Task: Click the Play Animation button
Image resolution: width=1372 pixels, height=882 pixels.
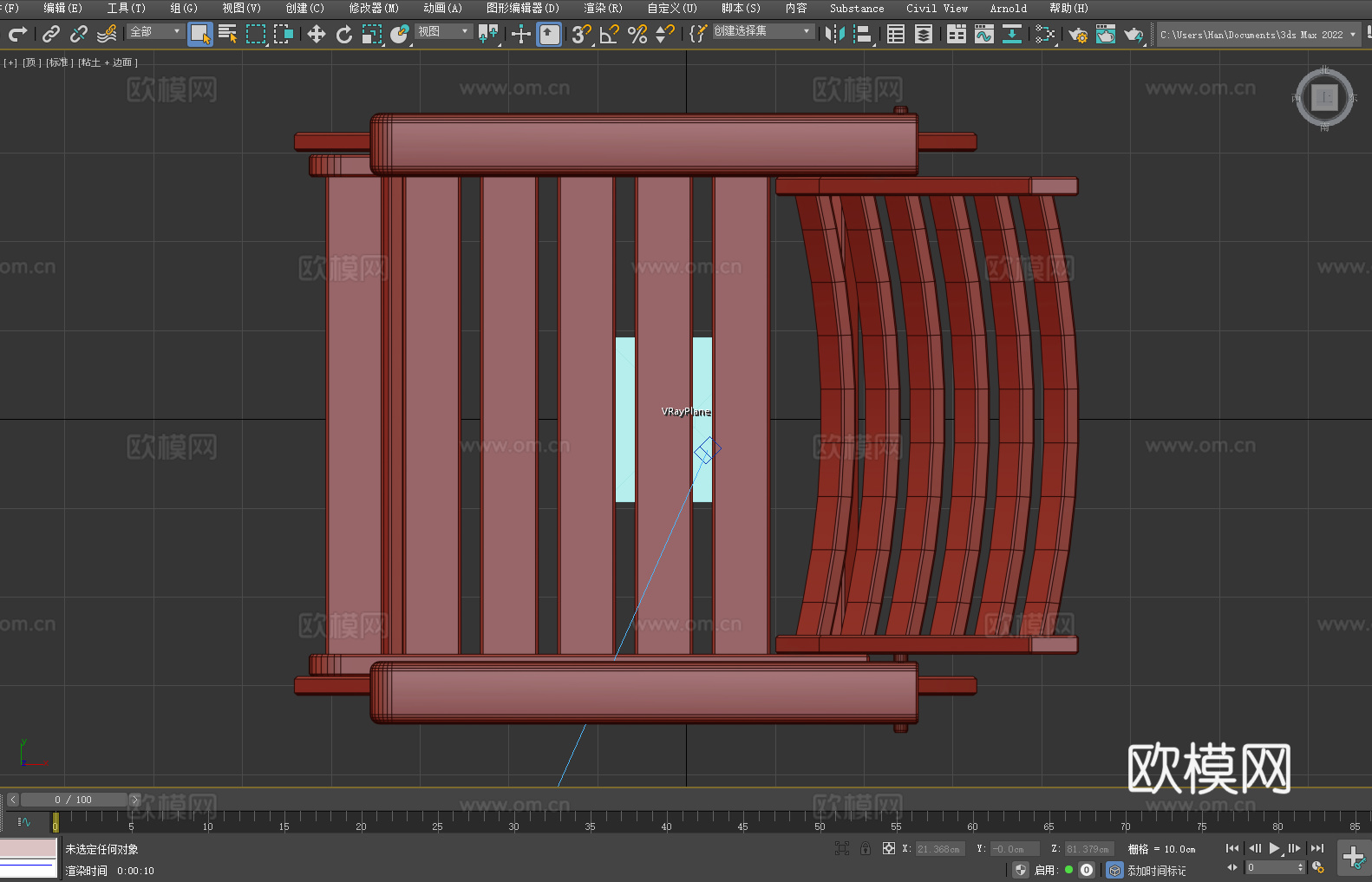Action: click(1275, 848)
